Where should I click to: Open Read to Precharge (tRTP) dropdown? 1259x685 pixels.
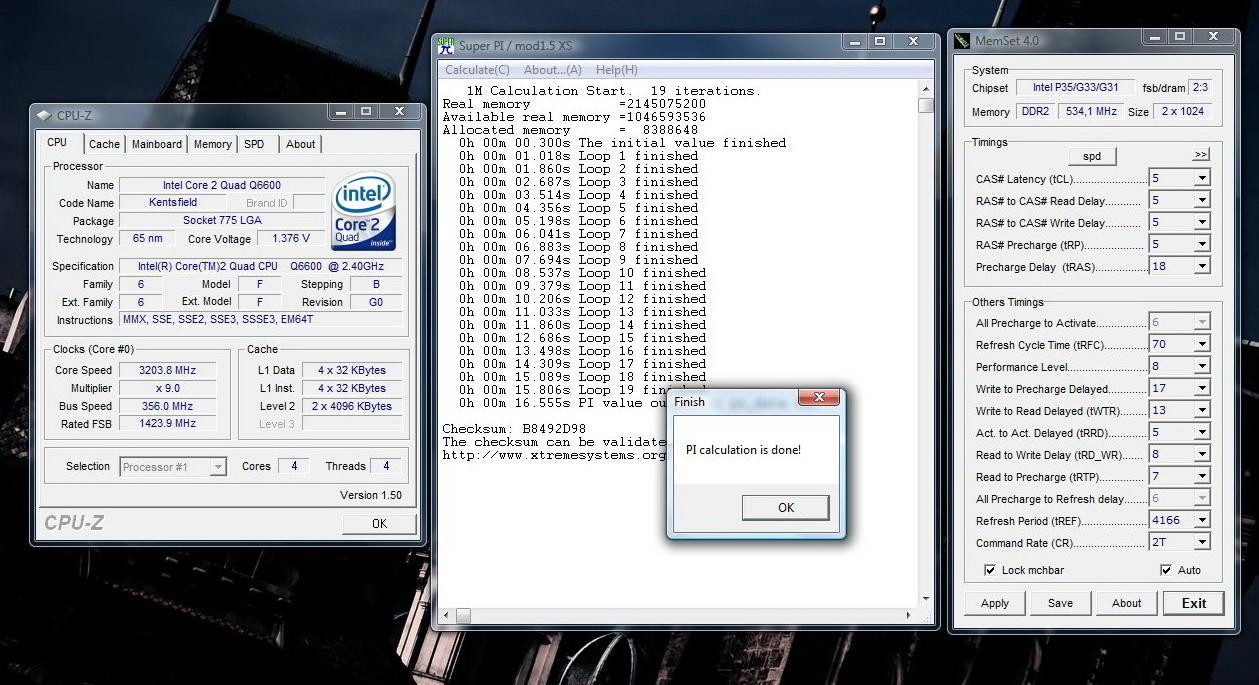pyautogui.click(x=1202, y=476)
